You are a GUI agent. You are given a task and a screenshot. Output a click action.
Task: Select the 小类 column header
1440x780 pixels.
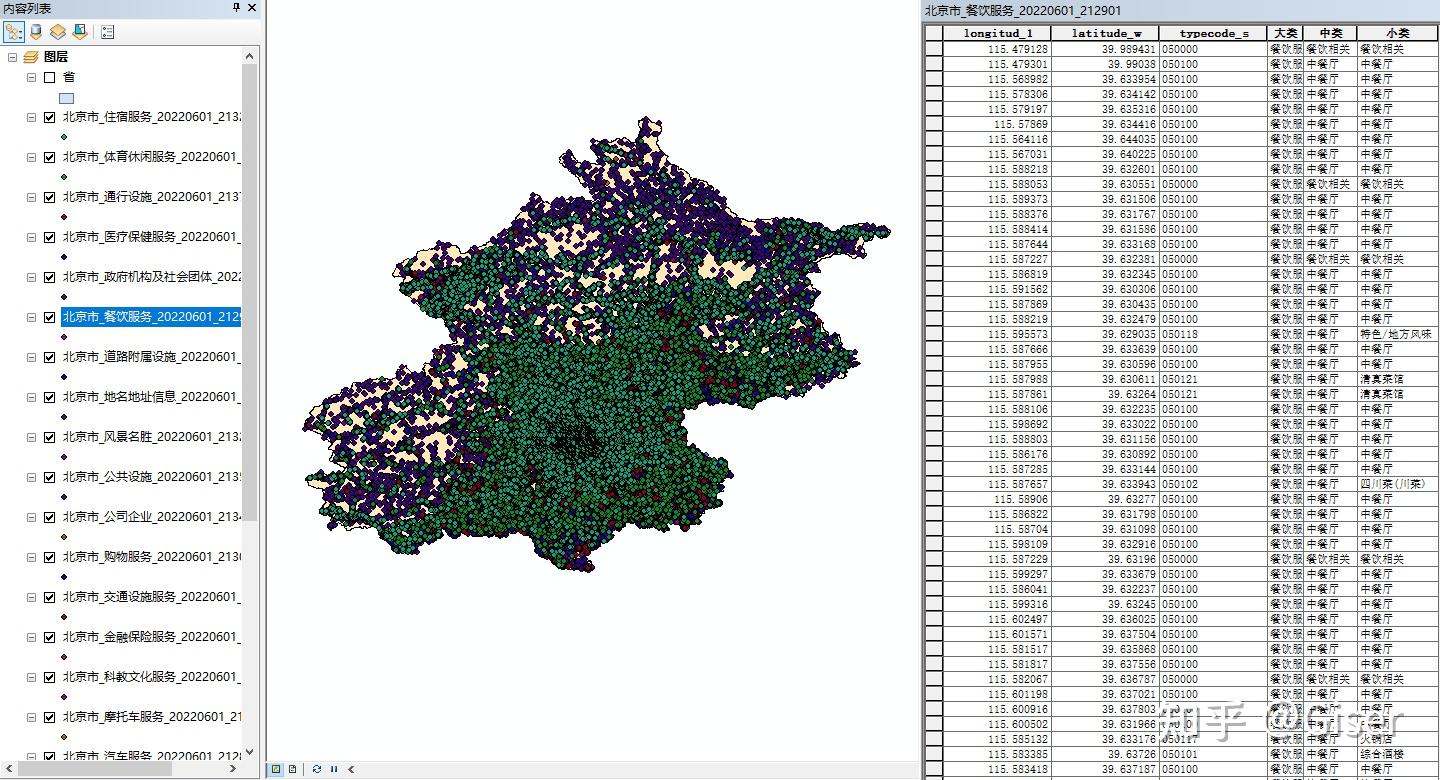1397,33
